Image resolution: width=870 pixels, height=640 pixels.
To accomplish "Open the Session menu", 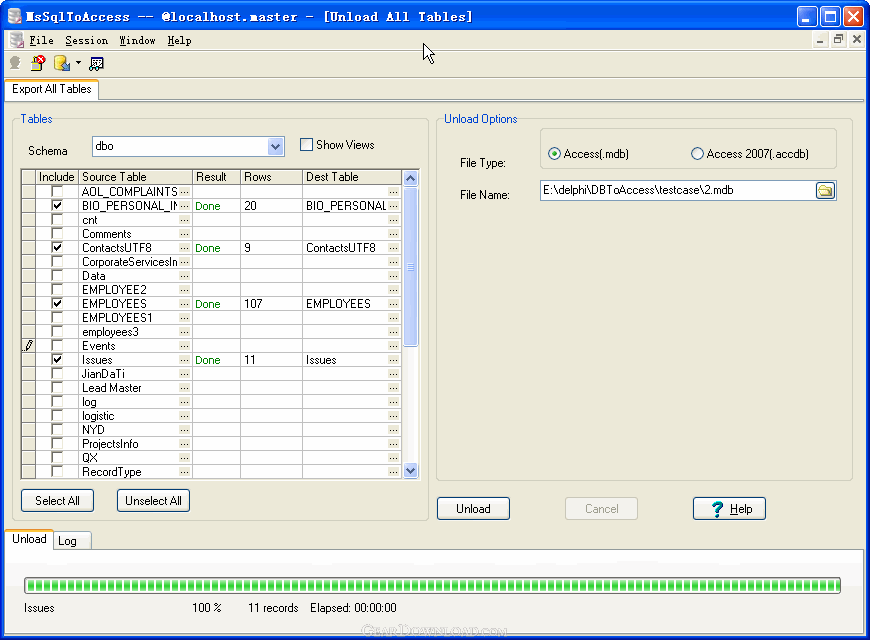I will click(87, 41).
